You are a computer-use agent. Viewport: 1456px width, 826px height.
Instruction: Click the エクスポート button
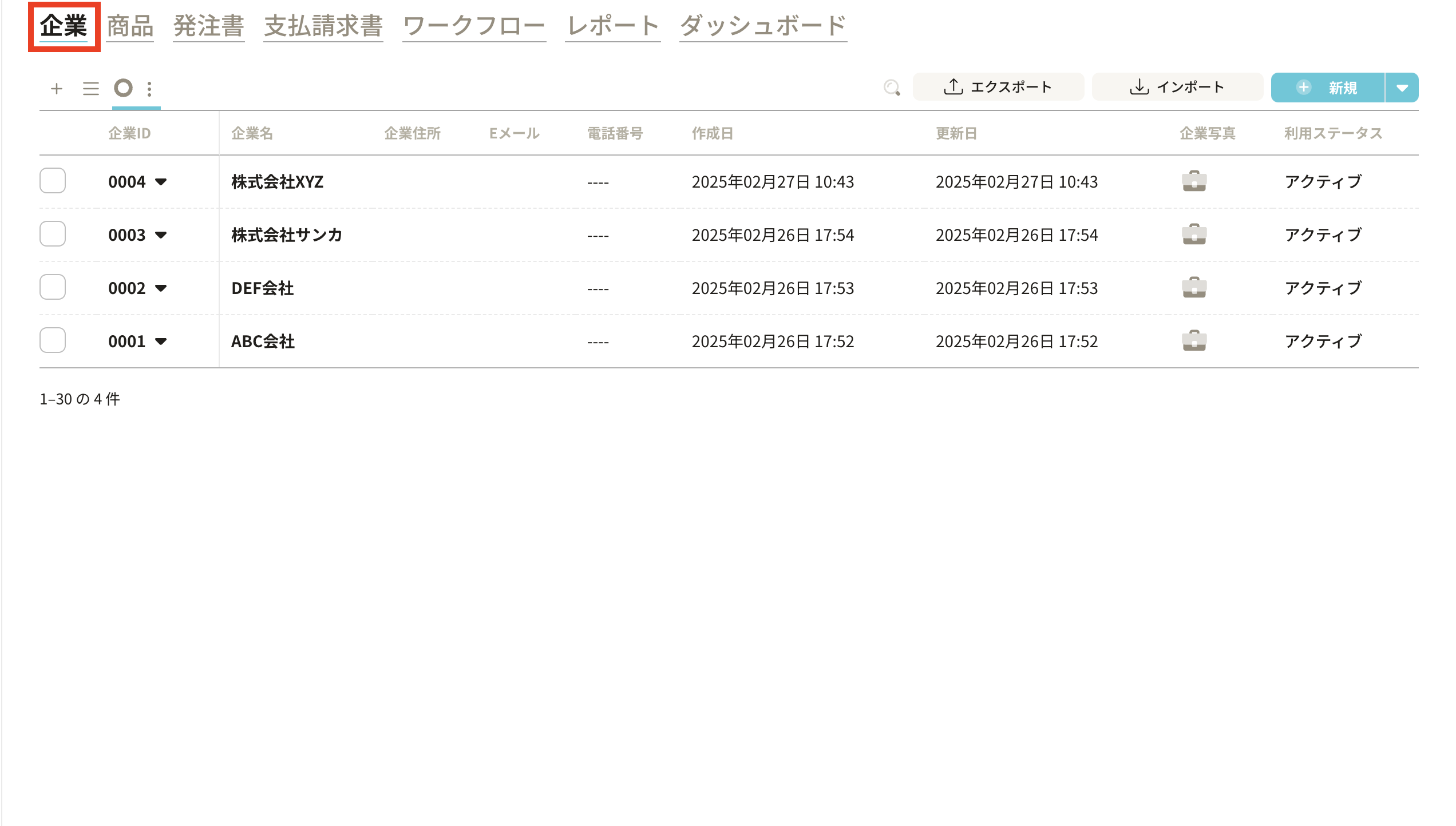tap(998, 87)
